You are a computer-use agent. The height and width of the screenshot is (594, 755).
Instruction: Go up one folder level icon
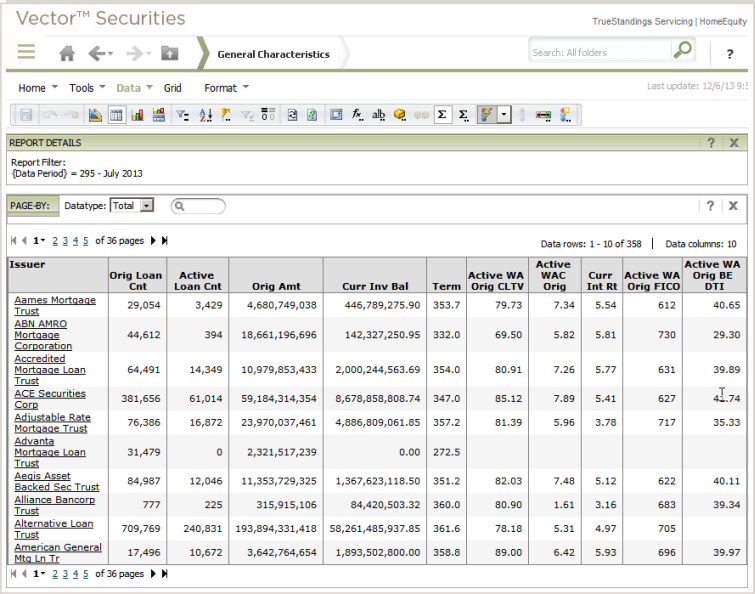pyautogui.click(x=169, y=52)
